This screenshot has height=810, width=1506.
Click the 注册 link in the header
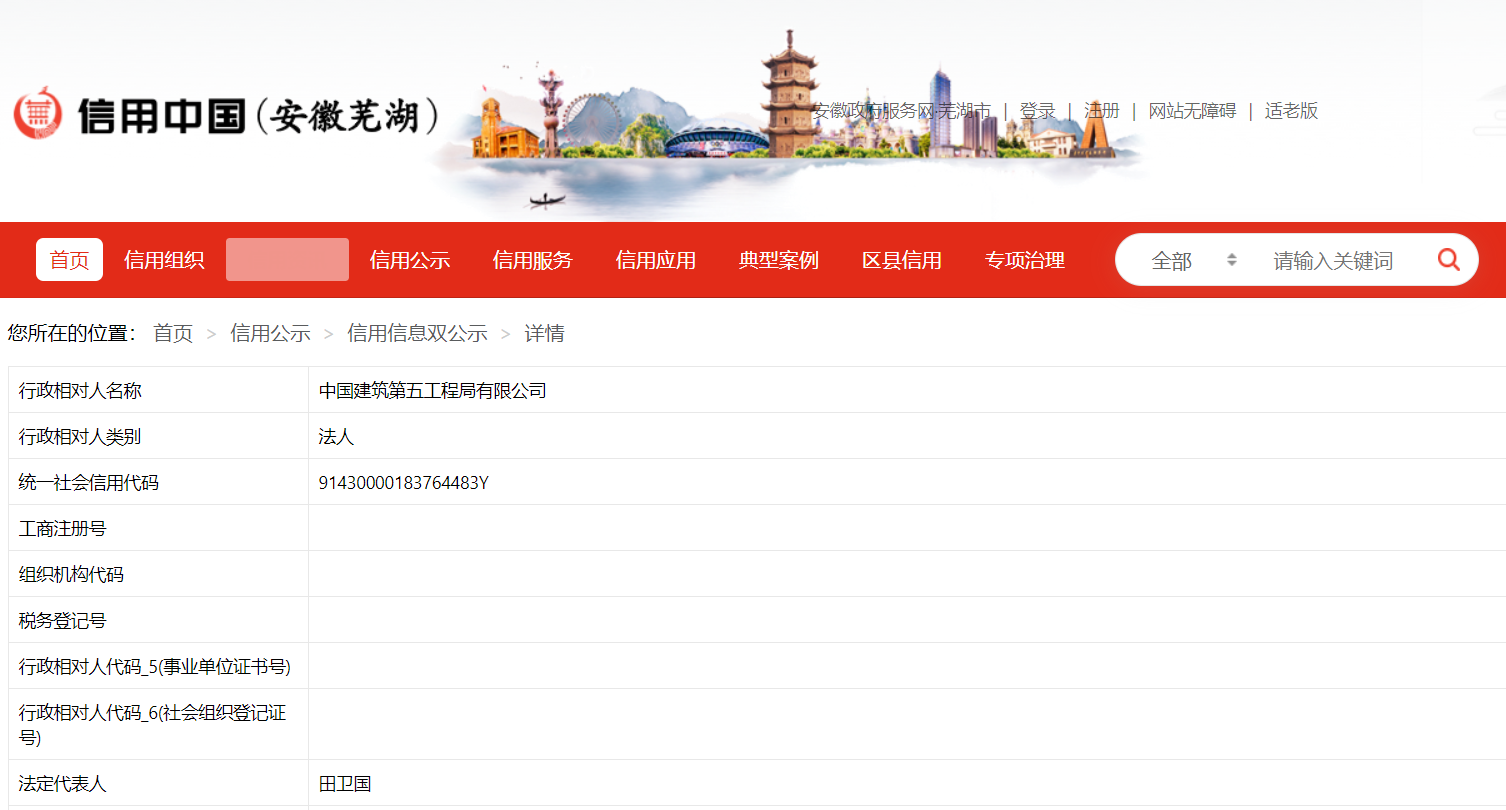point(1102,111)
